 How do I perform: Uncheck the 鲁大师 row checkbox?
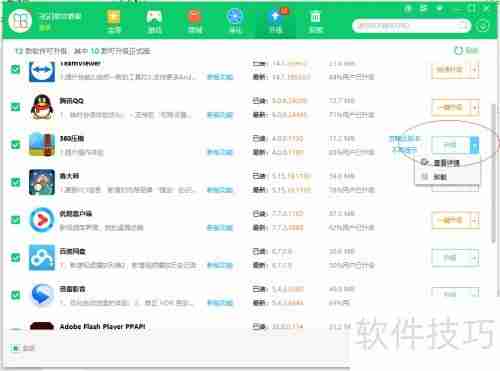pyautogui.click(x=16, y=182)
